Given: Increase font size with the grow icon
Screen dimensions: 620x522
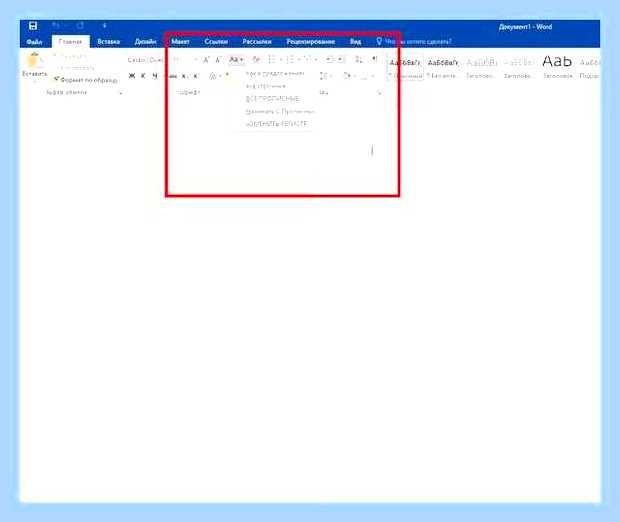Looking at the screenshot, I should coord(206,60).
